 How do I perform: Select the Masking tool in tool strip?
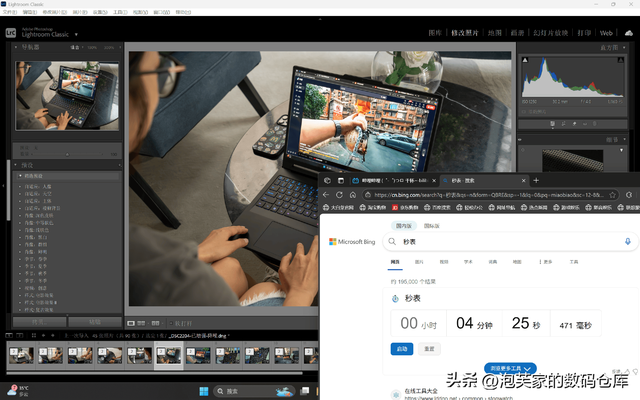[x=594, y=124]
